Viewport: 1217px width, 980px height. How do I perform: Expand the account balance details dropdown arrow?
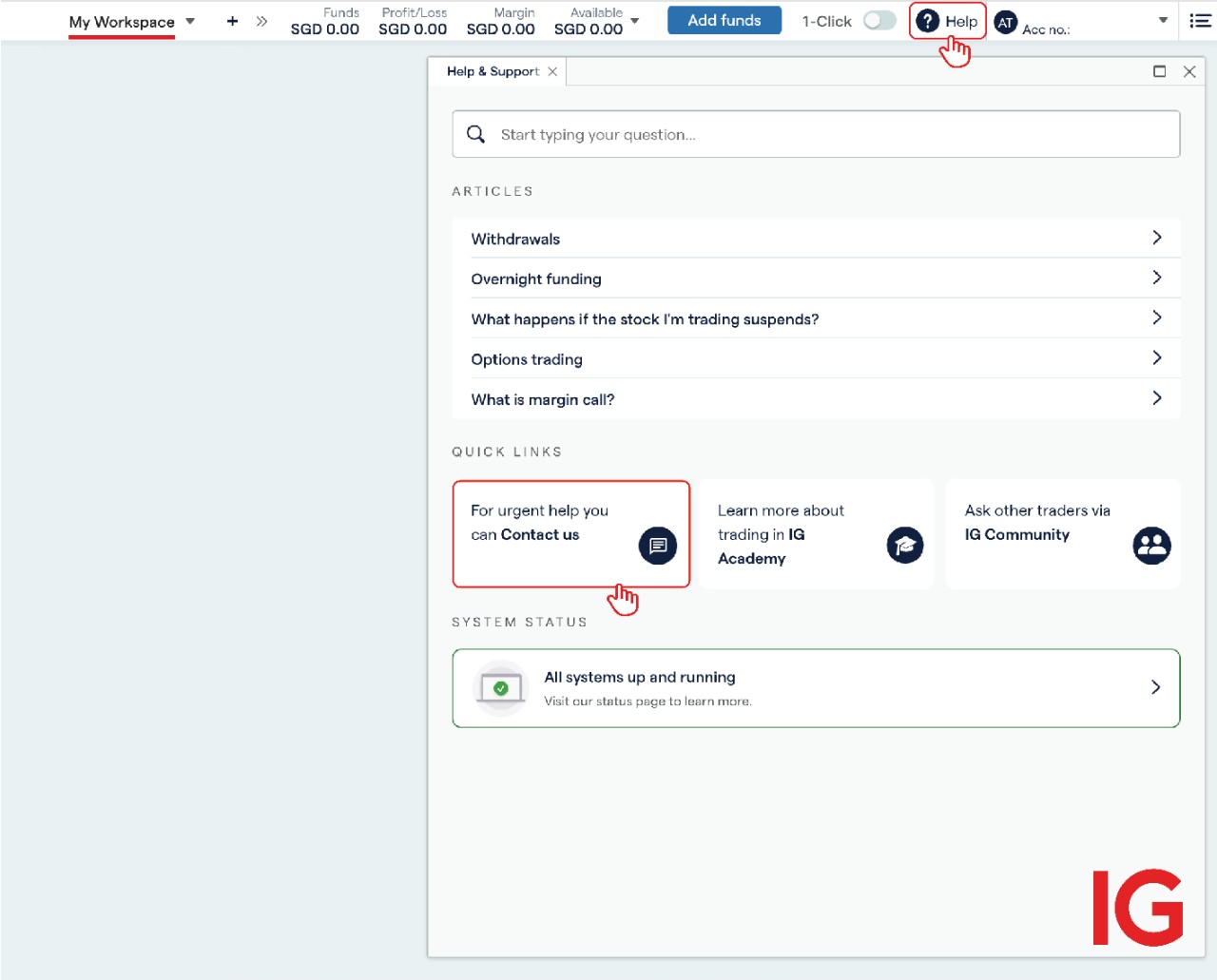[x=635, y=21]
